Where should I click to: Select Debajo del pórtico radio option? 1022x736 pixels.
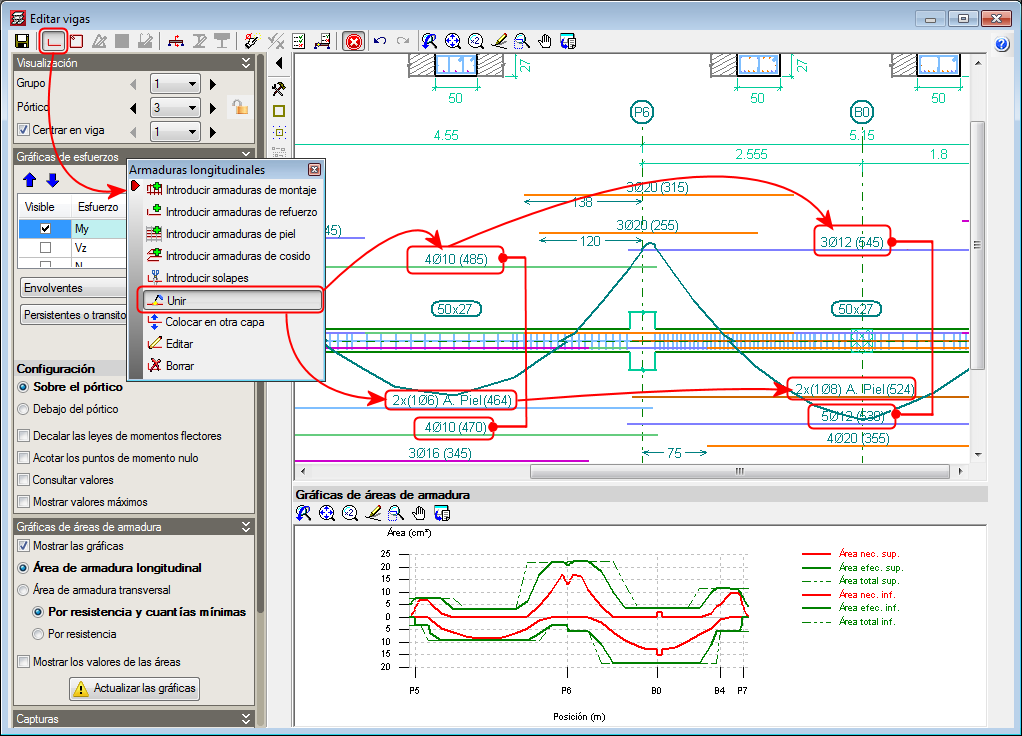pyautogui.click(x=24, y=409)
